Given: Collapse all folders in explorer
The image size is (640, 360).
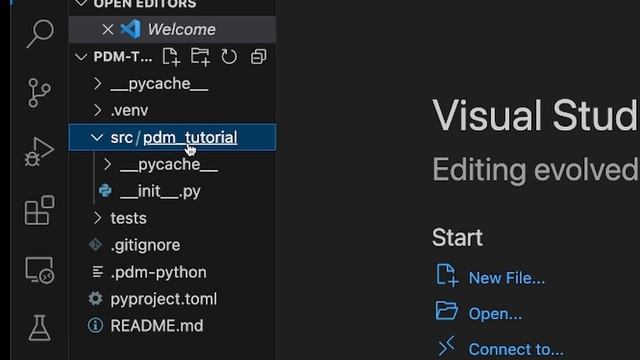Looking at the screenshot, I should click(x=258, y=57).
